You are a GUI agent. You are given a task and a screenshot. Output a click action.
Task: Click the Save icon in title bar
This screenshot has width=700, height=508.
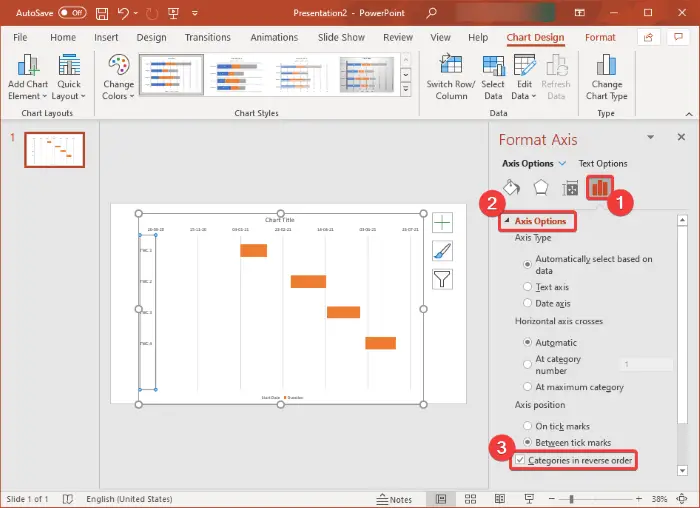[x=102, y=13]
